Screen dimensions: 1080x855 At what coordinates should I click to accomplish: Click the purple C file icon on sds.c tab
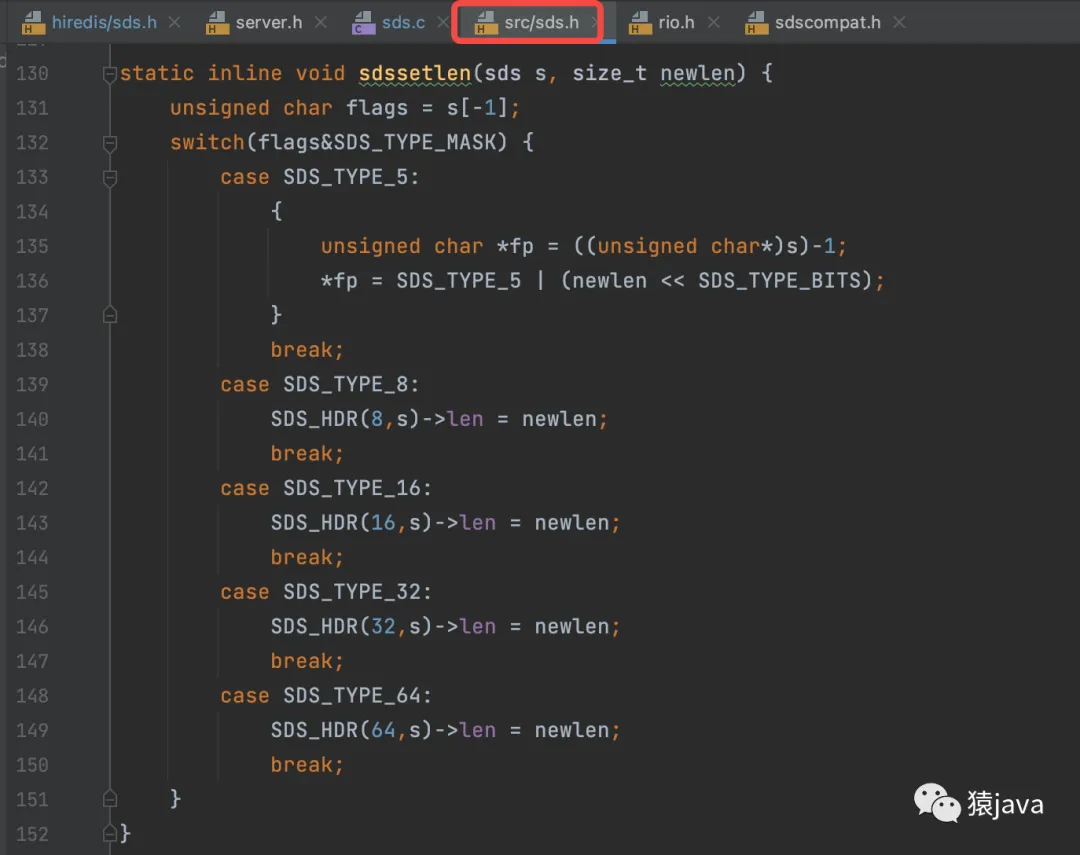pos(363,23)
